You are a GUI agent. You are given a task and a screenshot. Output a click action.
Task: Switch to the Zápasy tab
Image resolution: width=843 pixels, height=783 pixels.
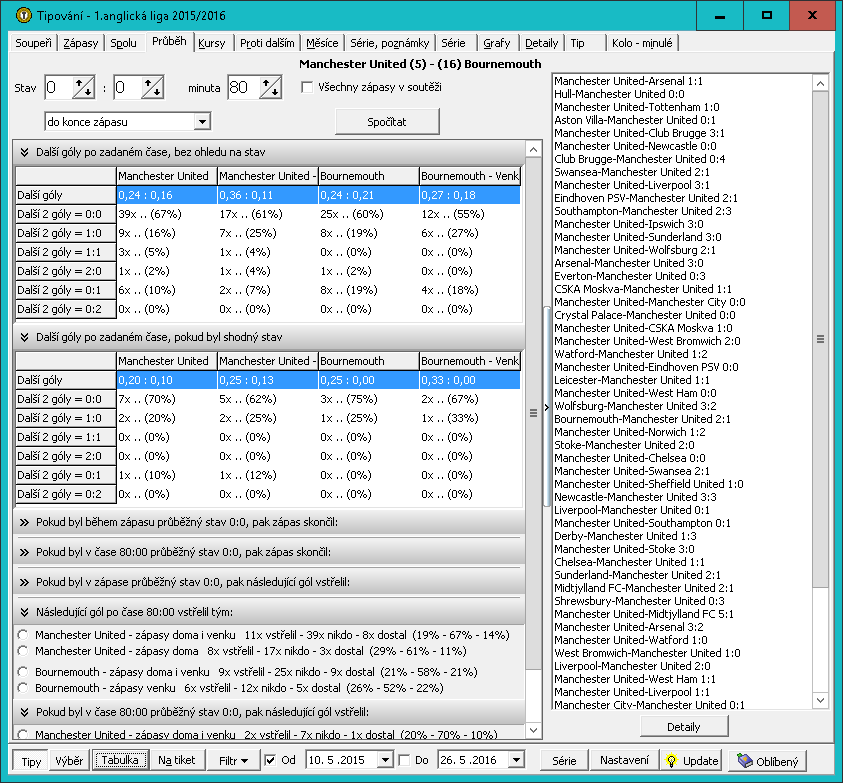(x=81, y=43)
